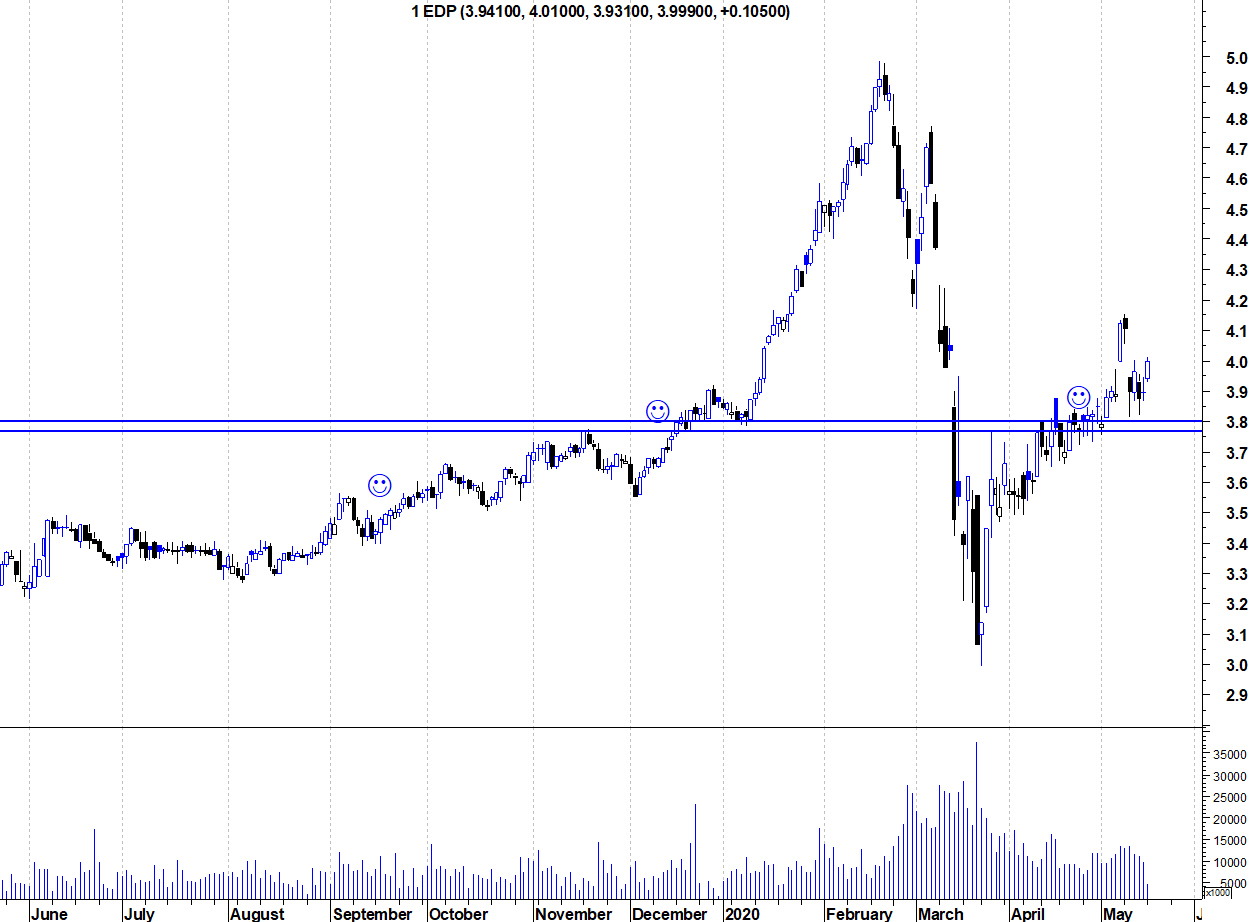Click the July label on time axis
1250x922 pixels.
coord(139,914)
